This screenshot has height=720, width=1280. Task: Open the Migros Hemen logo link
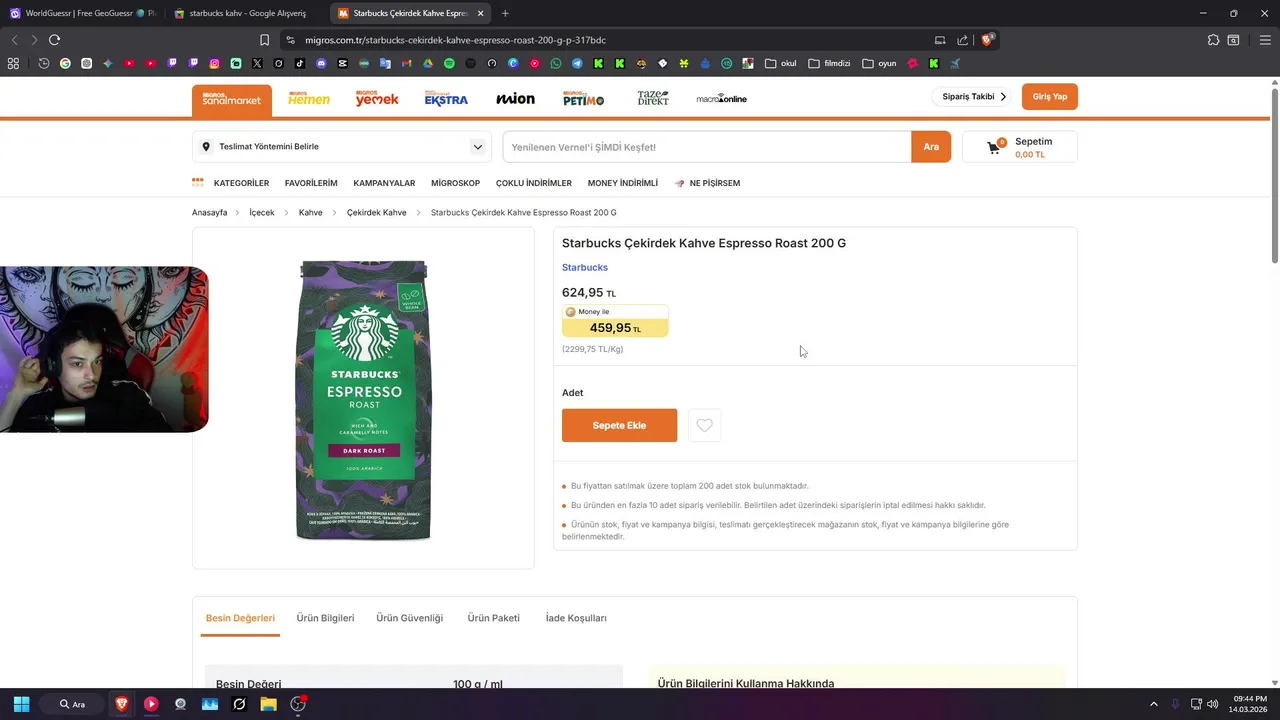pos(309,98)
